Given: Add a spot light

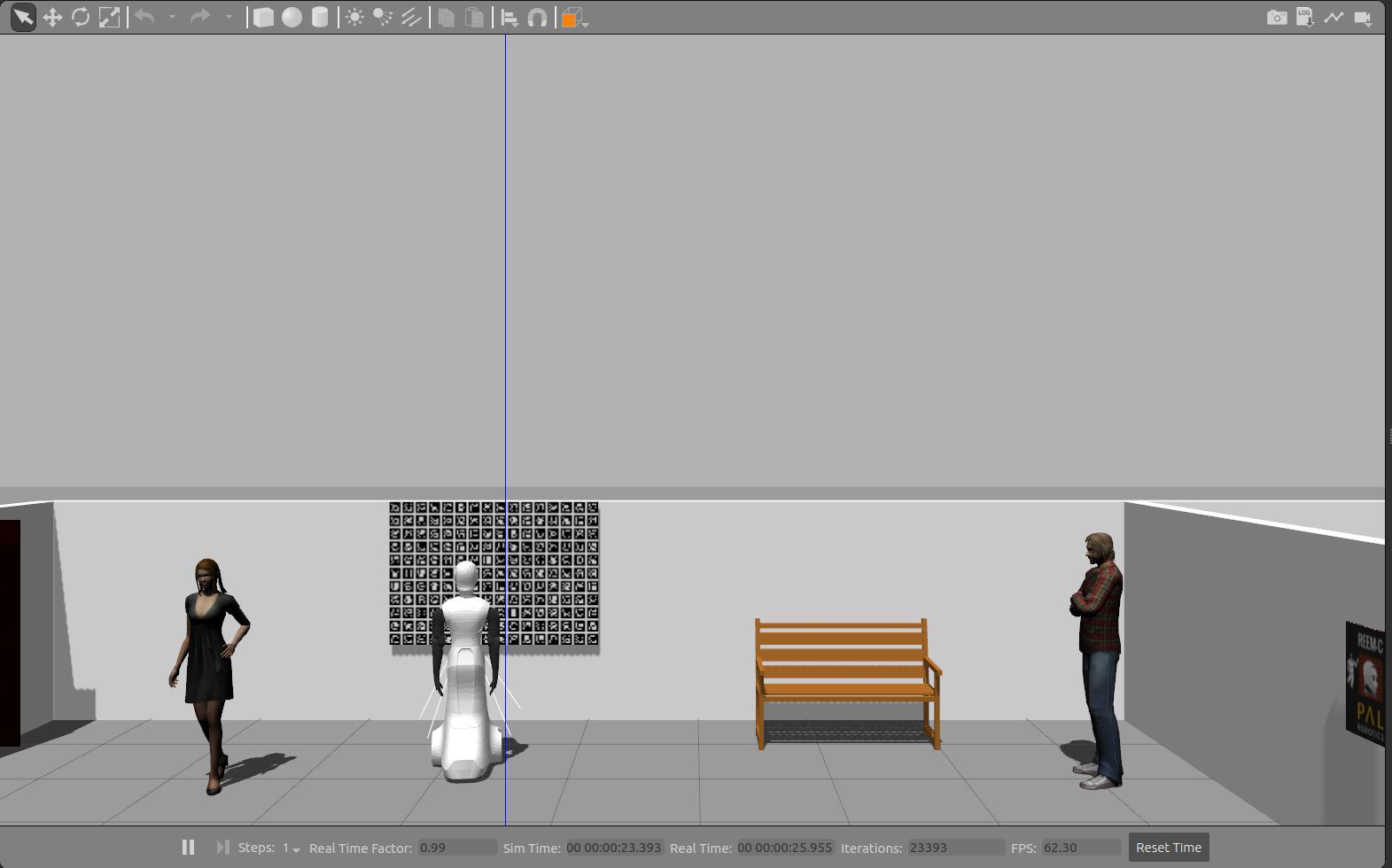Looking at the screenshot, I should coord(383,18).
